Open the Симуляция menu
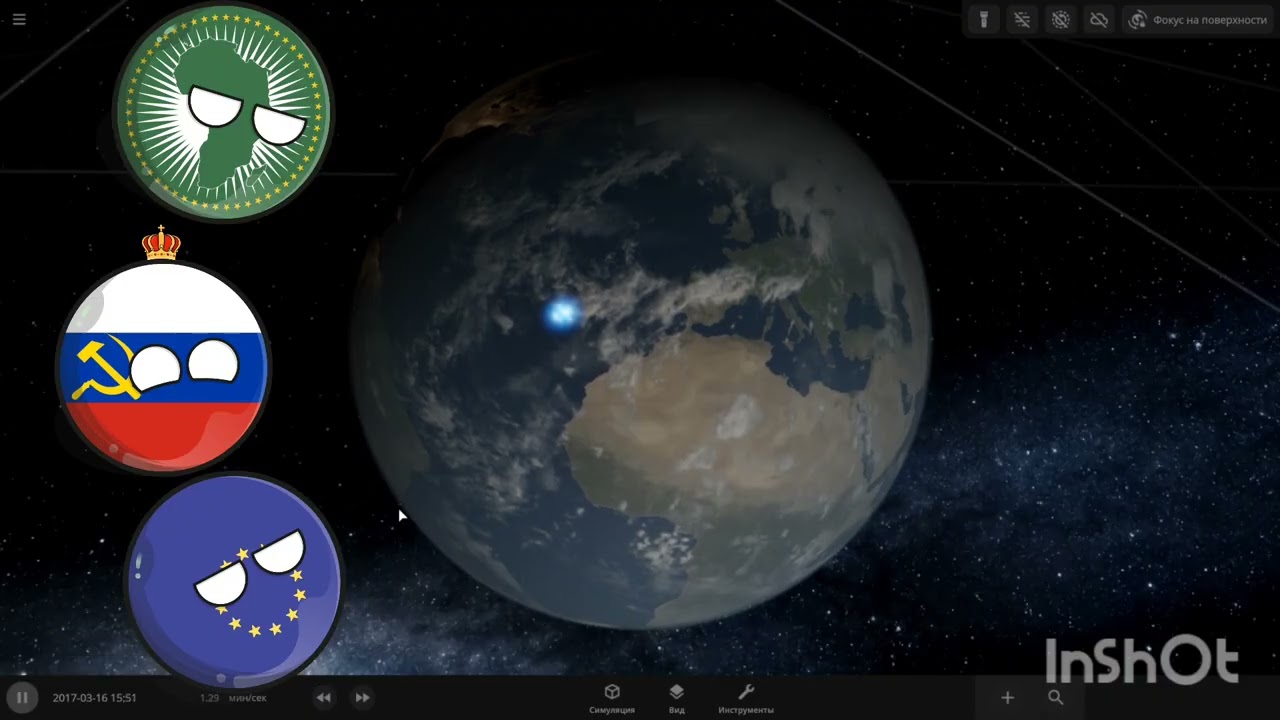 tap(612, 699)
